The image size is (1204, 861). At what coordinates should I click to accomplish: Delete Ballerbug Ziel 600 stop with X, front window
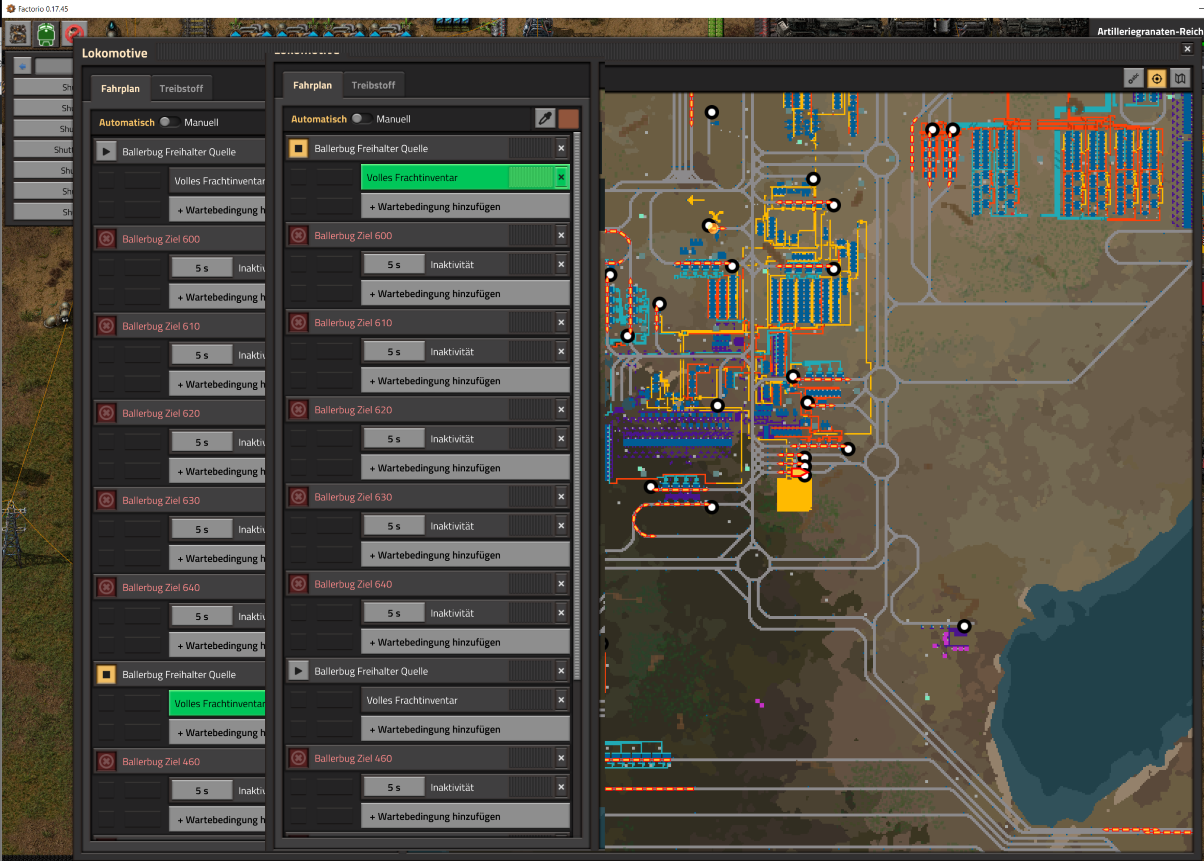[x=561, y=236]
